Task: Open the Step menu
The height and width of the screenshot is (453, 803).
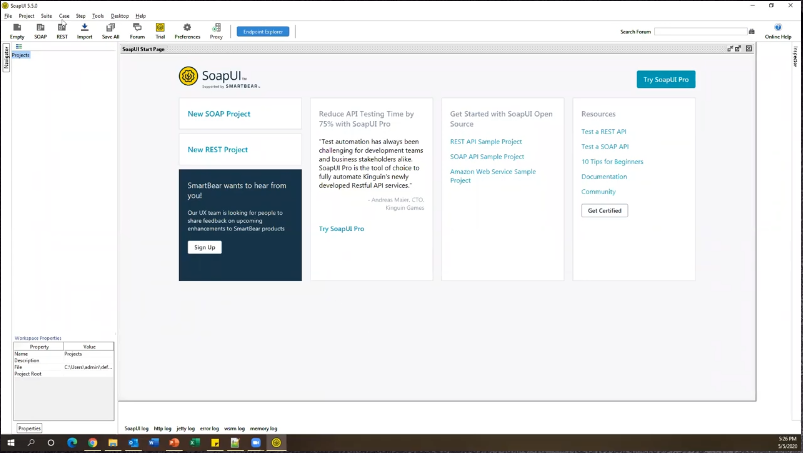Action: coord(81,16)
